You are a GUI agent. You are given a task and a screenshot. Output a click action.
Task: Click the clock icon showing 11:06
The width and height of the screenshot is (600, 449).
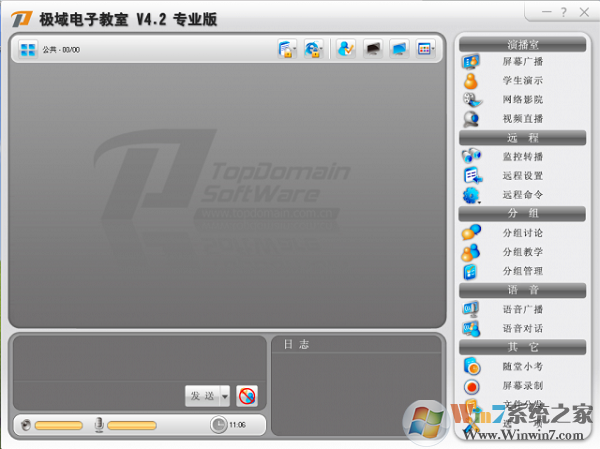(x=219, y=425)
